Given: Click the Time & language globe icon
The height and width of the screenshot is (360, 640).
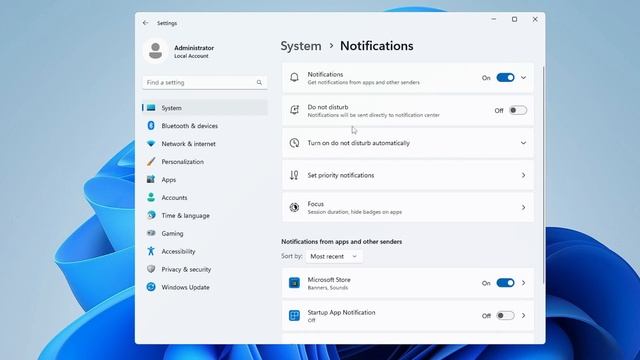Looking at the screenshot, I should click(151, 215).
